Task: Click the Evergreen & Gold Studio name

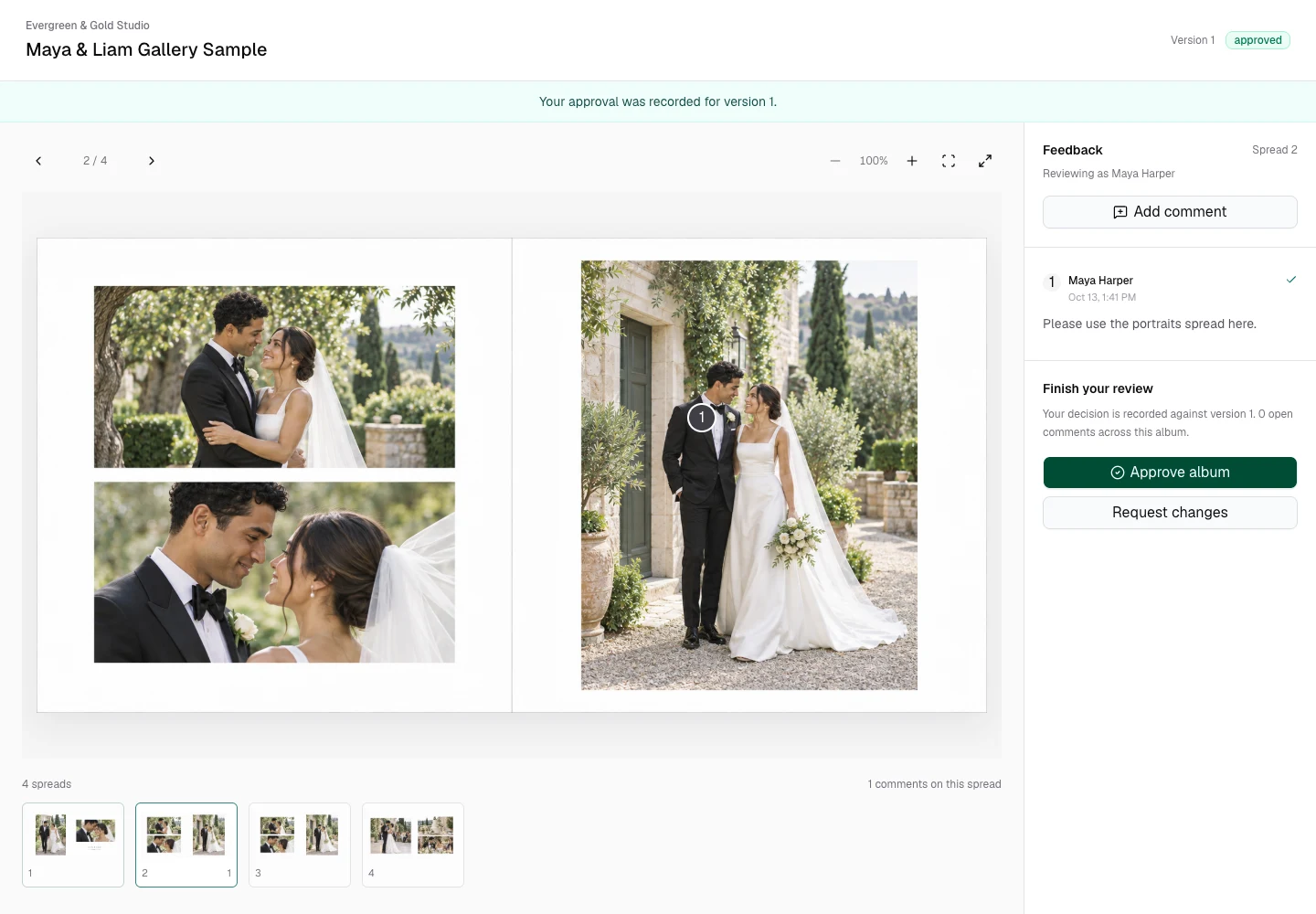Action: [88, 26]
